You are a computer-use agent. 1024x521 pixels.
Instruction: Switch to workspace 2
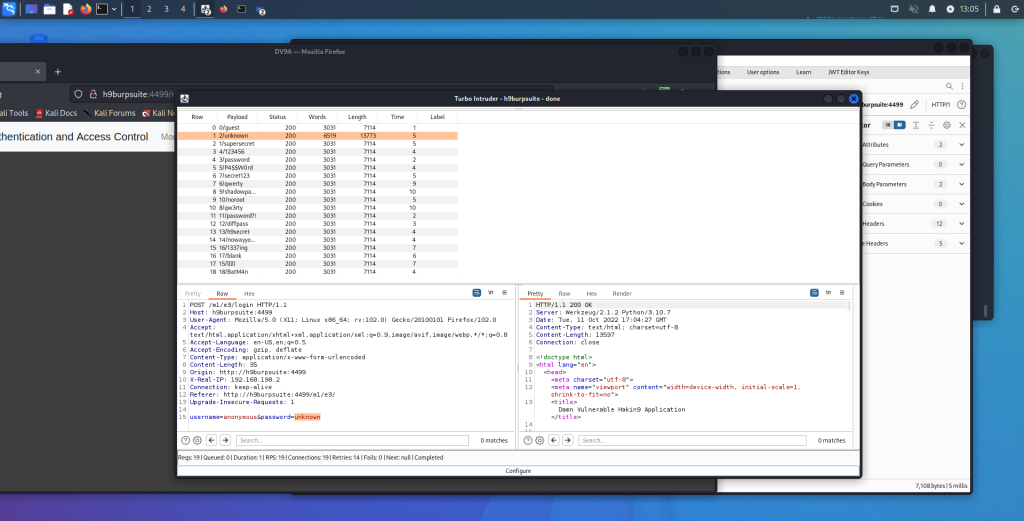pos(149,9)
